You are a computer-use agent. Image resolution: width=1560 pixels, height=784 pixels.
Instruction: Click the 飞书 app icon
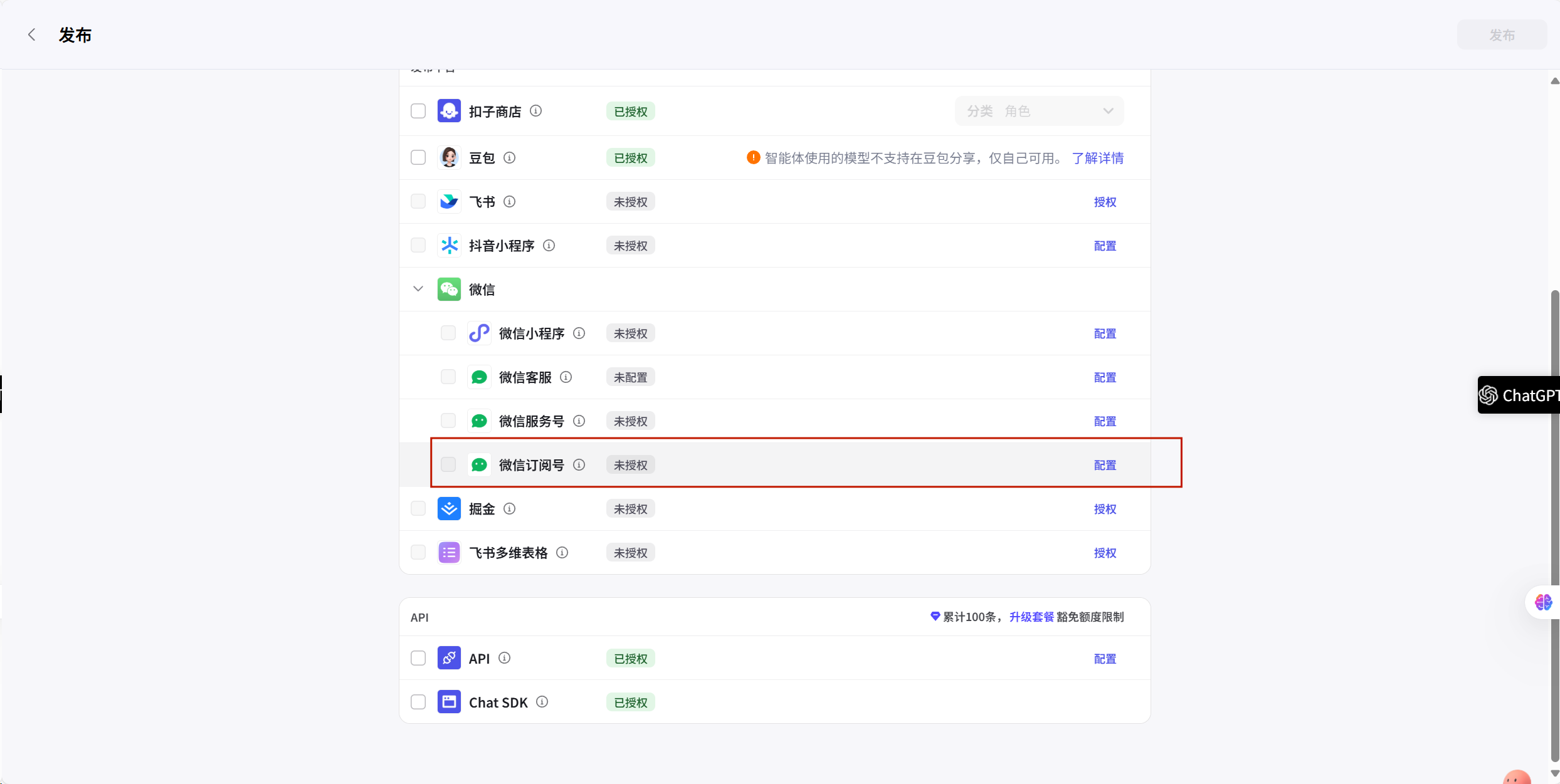click(x=449, y=202)
